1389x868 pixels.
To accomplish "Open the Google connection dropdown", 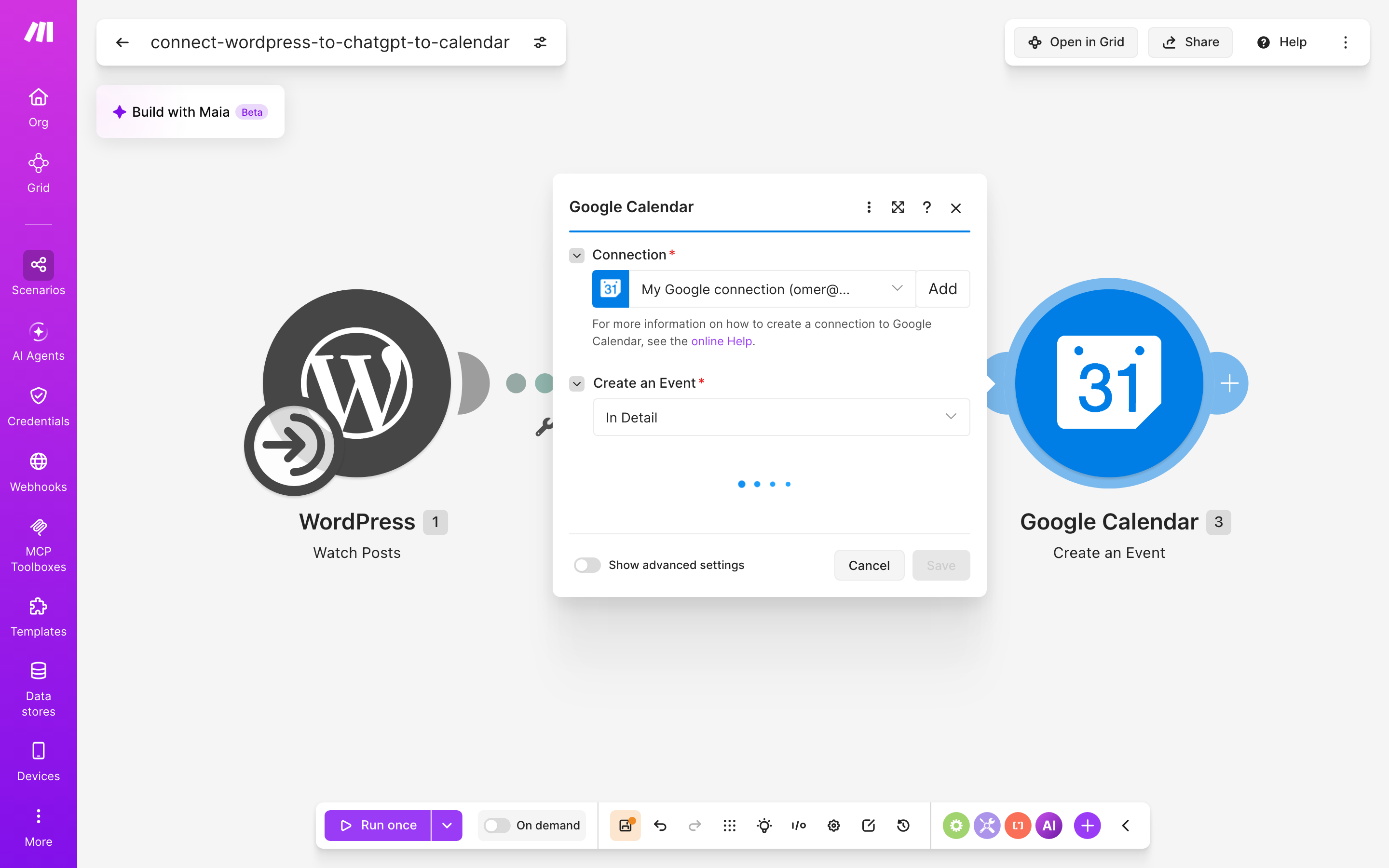I will click(x=772, y=289).
